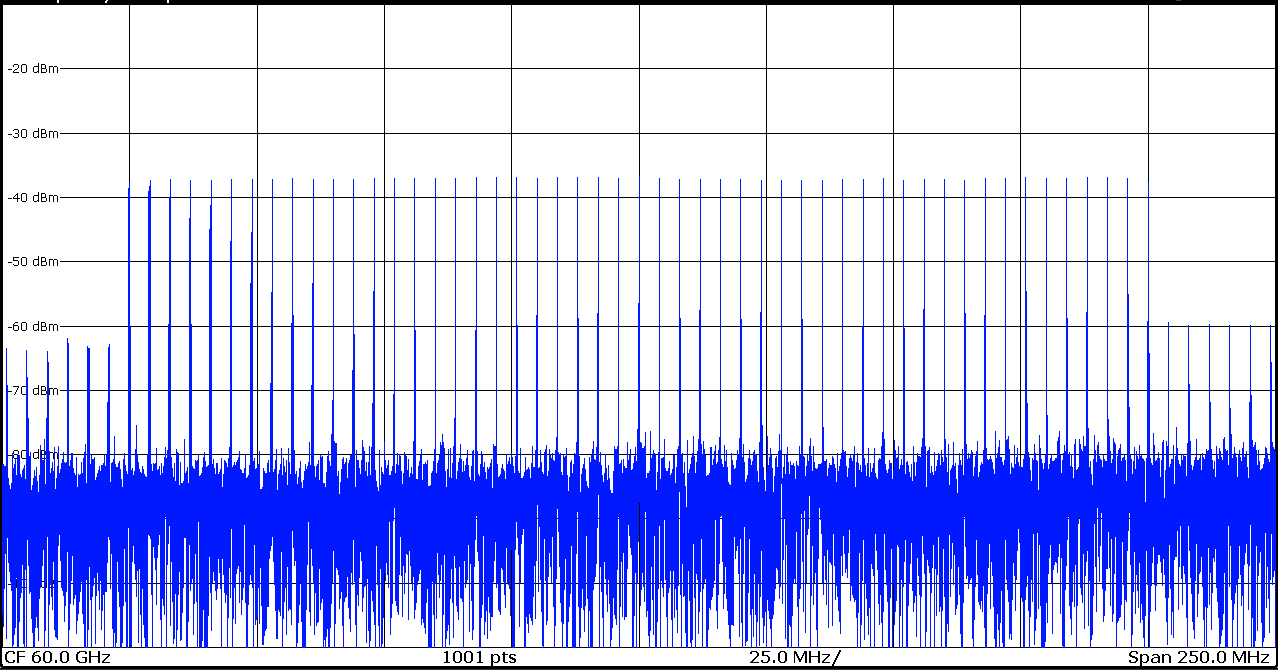Click the partially hidden -80 dBm axis label
Viewport: 1278px width, 670px height.
click(x=32, y=454)
